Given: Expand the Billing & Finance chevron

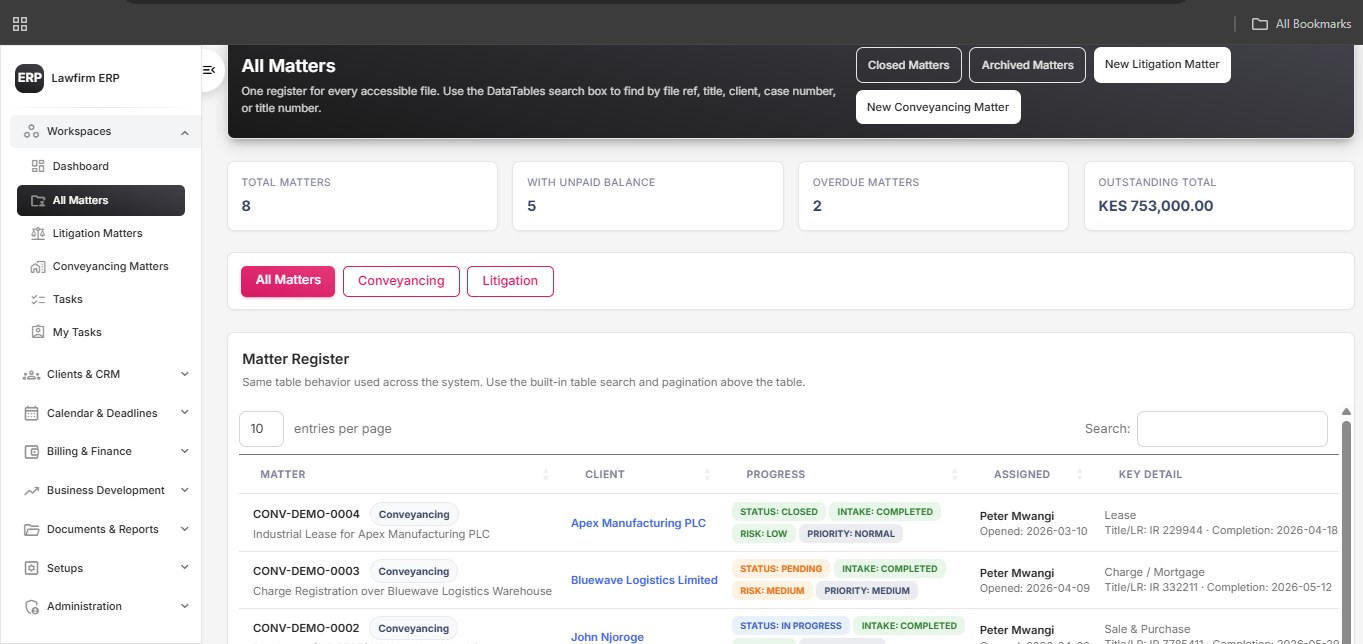Looking at the screenshot, I should click(x=184, y=451).
